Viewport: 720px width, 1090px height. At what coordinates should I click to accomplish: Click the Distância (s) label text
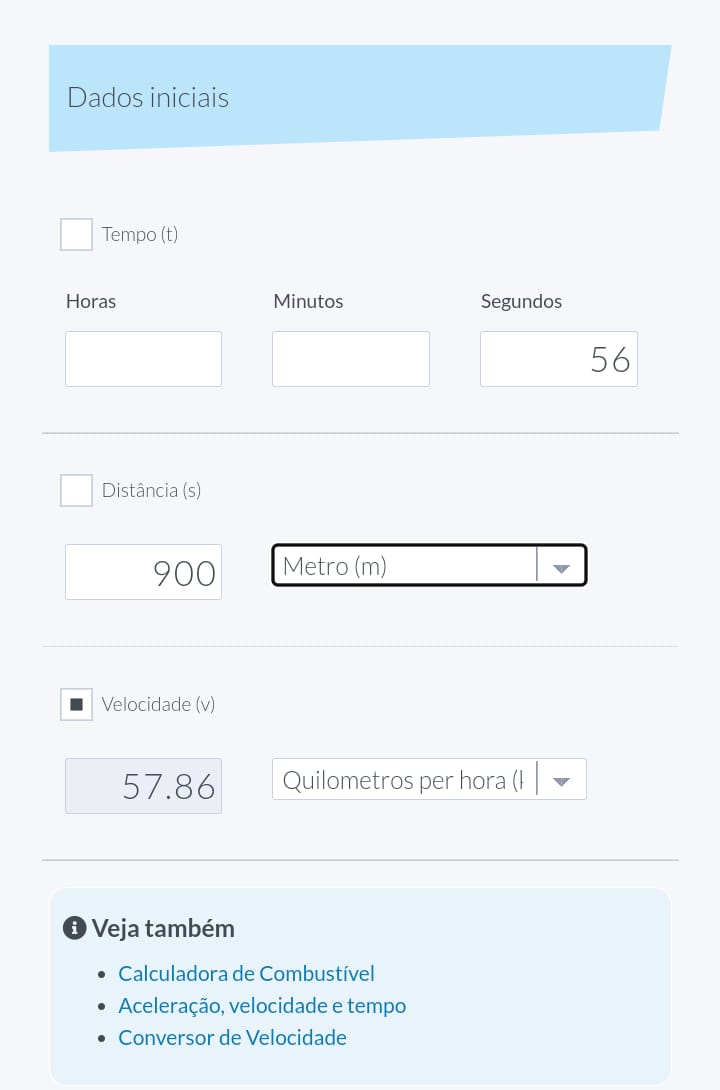(151, 491)
